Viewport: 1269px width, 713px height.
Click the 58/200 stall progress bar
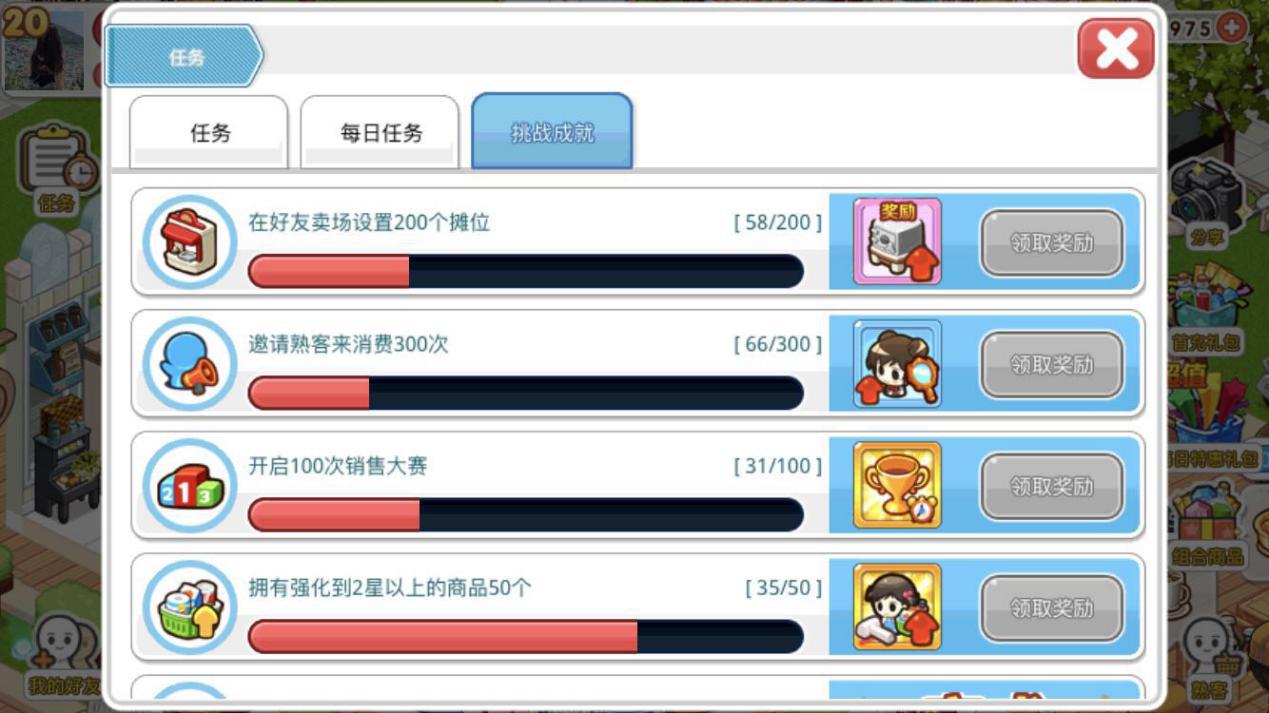click(526, 271)
